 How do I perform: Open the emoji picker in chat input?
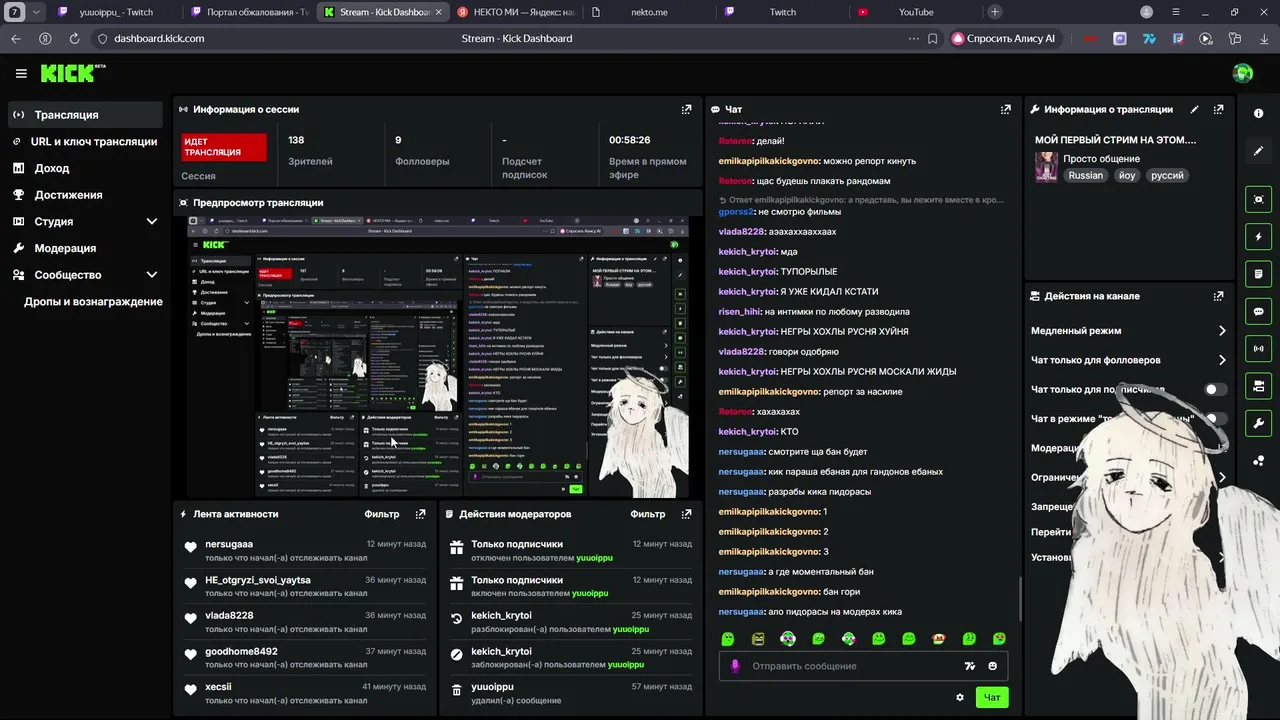pos(992,666)
